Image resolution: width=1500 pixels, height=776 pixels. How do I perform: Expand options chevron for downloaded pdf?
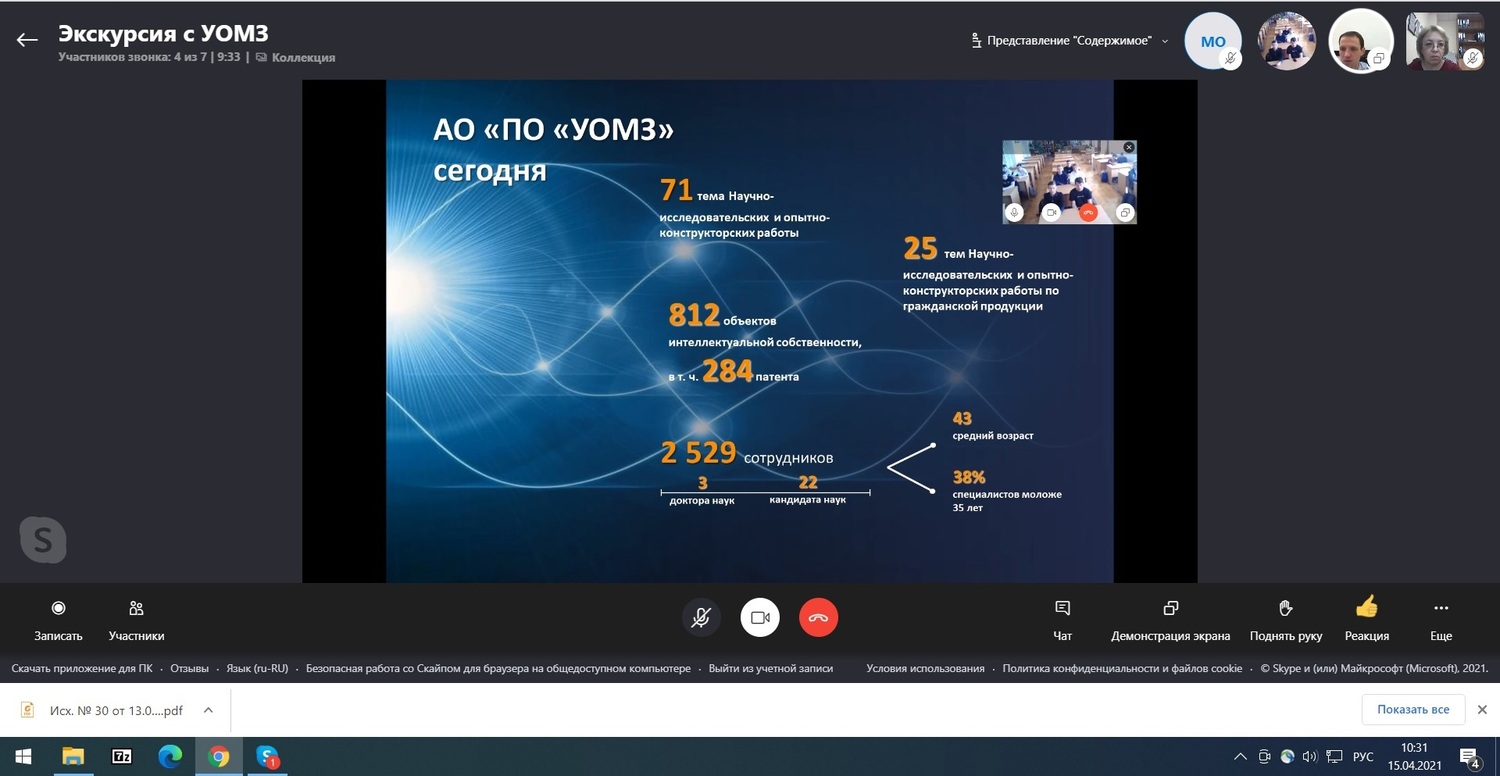click(x=208, y=710)
